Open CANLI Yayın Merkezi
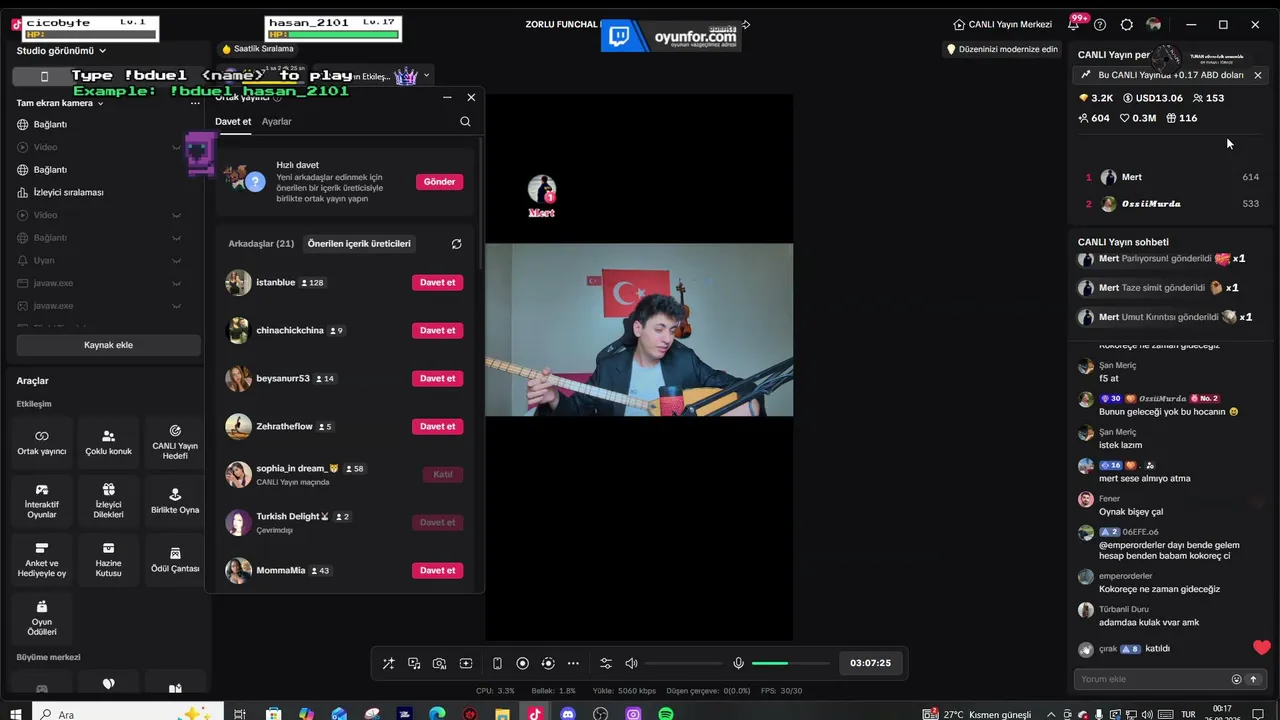1280x720 pixels. coord(1003,24)
